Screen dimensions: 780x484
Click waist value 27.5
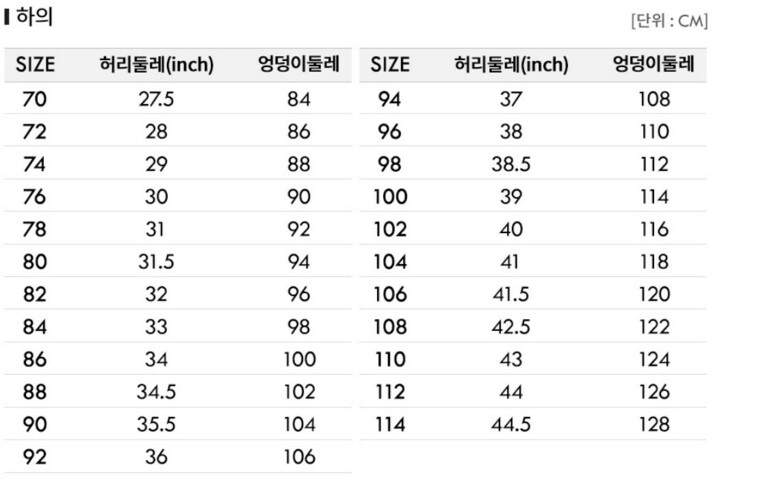[x=157, y=99]
